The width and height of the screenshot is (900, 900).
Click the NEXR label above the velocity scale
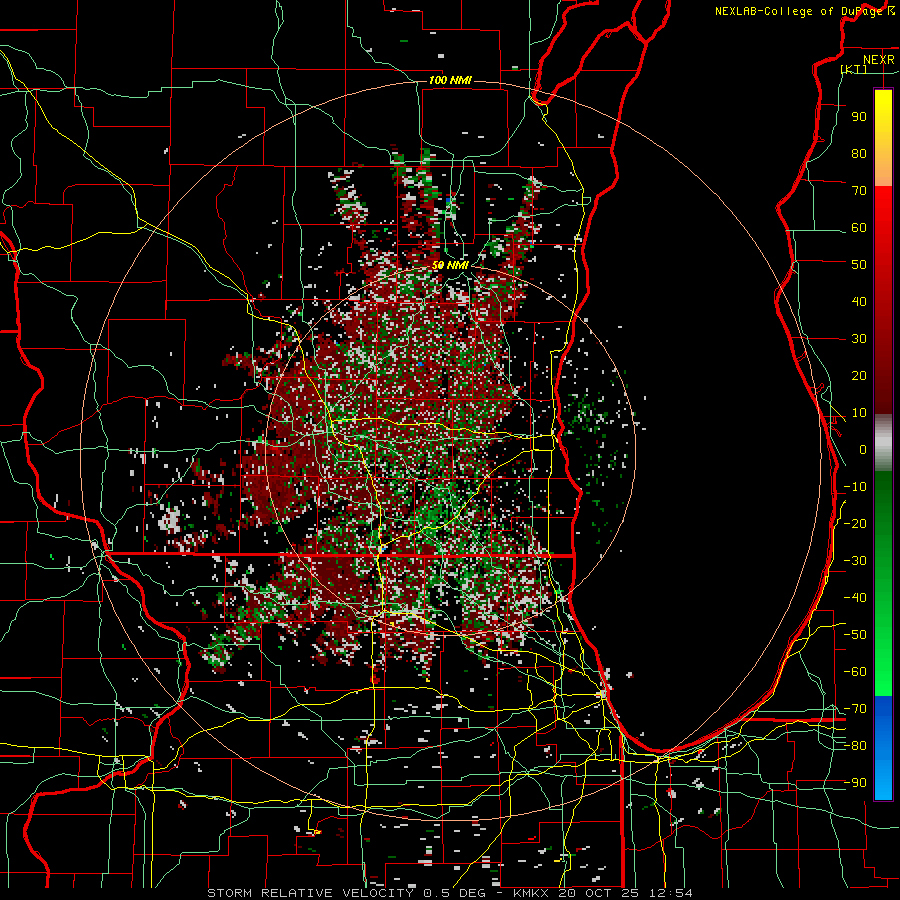pos(879,60)
